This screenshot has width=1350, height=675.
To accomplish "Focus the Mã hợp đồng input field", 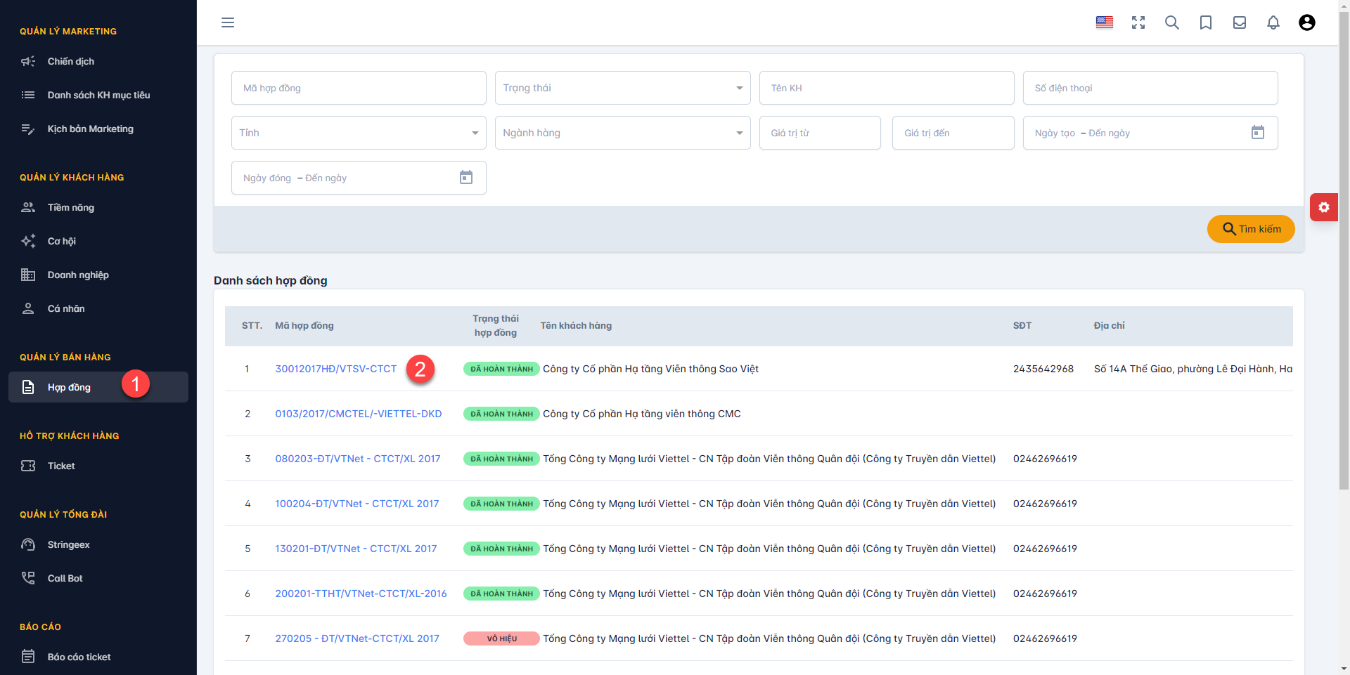I will point(359,88).
